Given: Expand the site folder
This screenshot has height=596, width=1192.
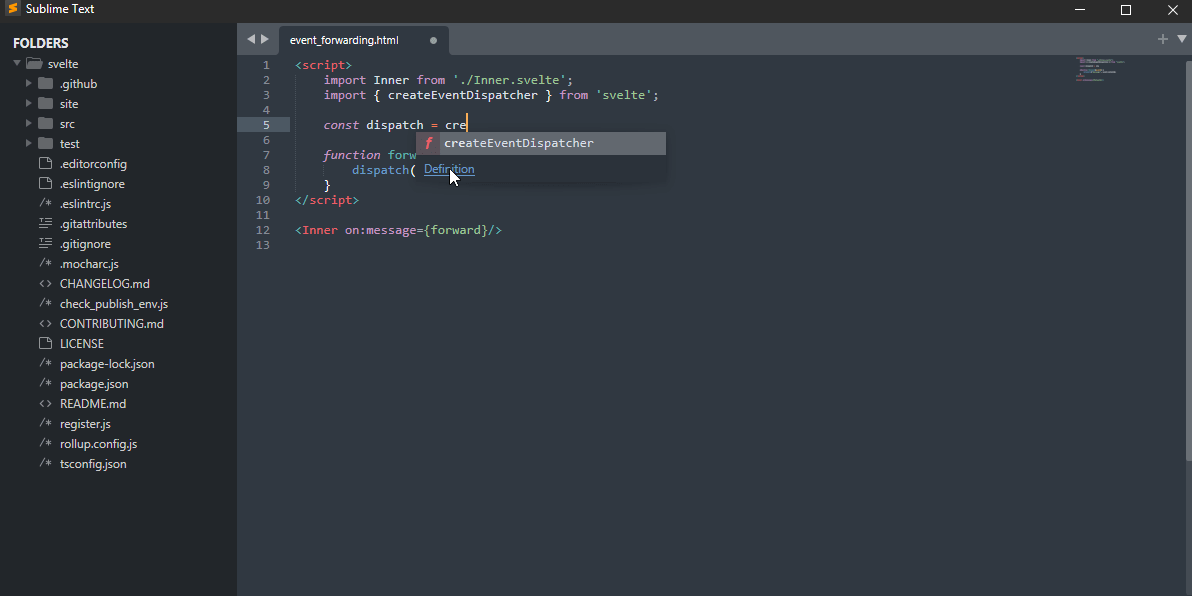Looking at the screenshot, I should [29, 103].
